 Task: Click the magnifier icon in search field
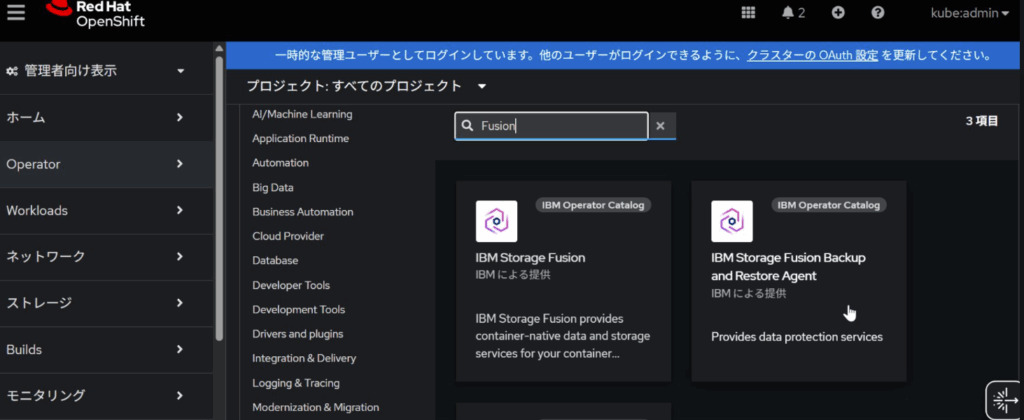coord(468,126)
